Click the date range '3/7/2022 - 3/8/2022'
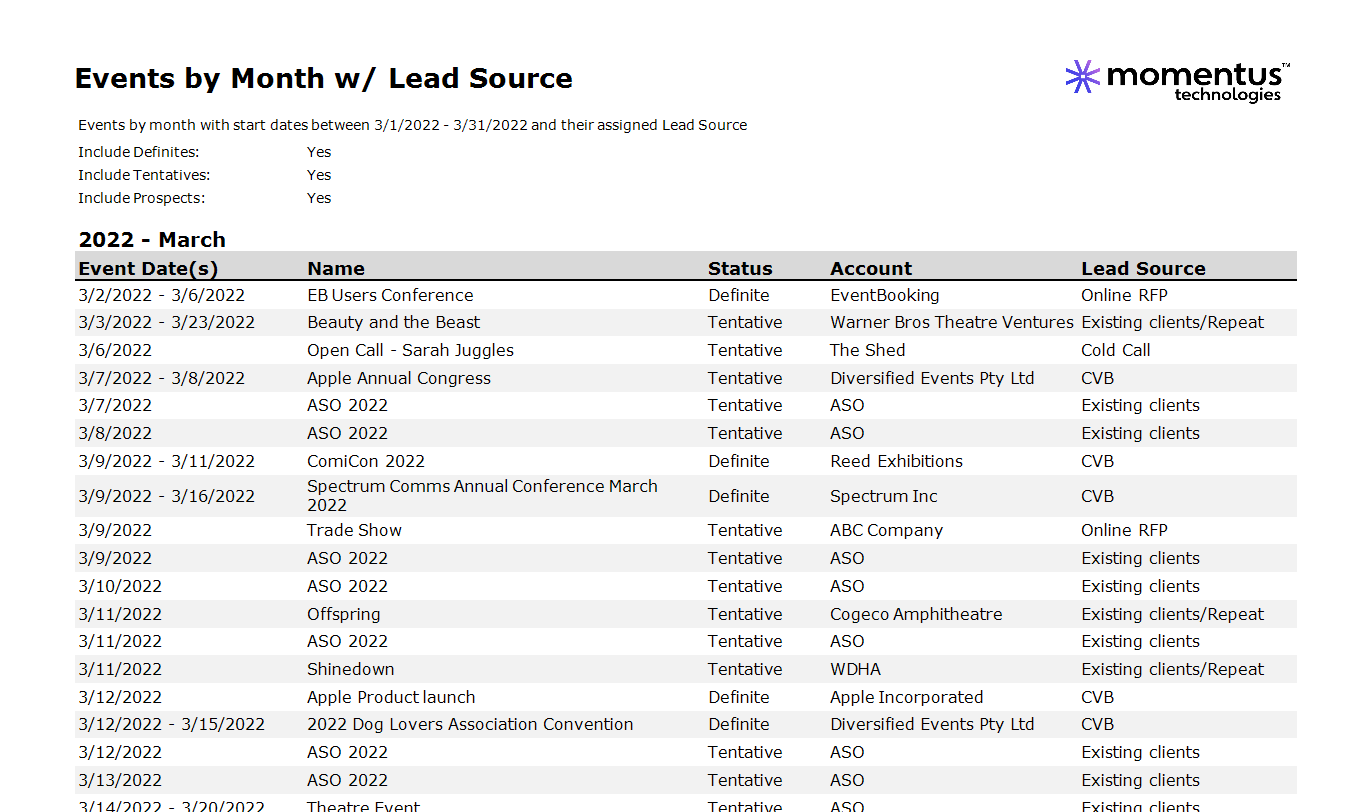The width and height of the screenshot is (1370, 812). (162, 378)
